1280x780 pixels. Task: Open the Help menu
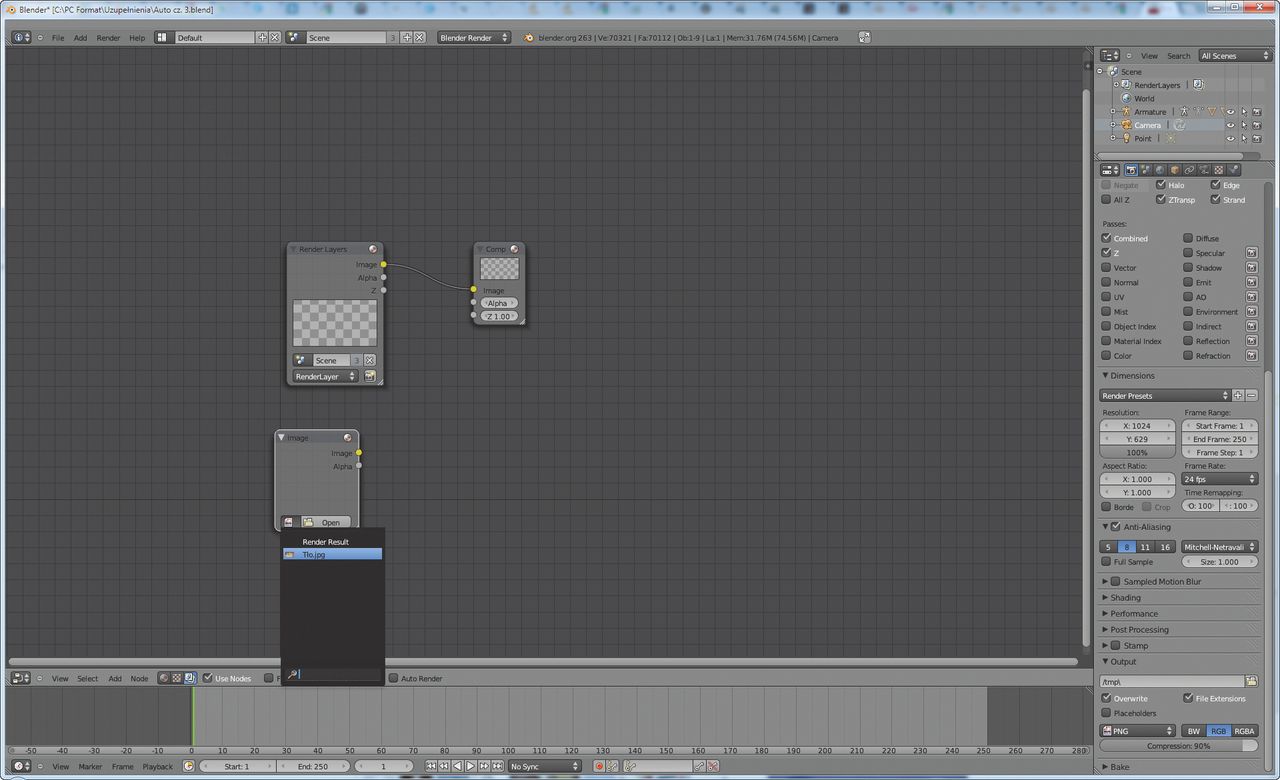[x=137, y=38]
